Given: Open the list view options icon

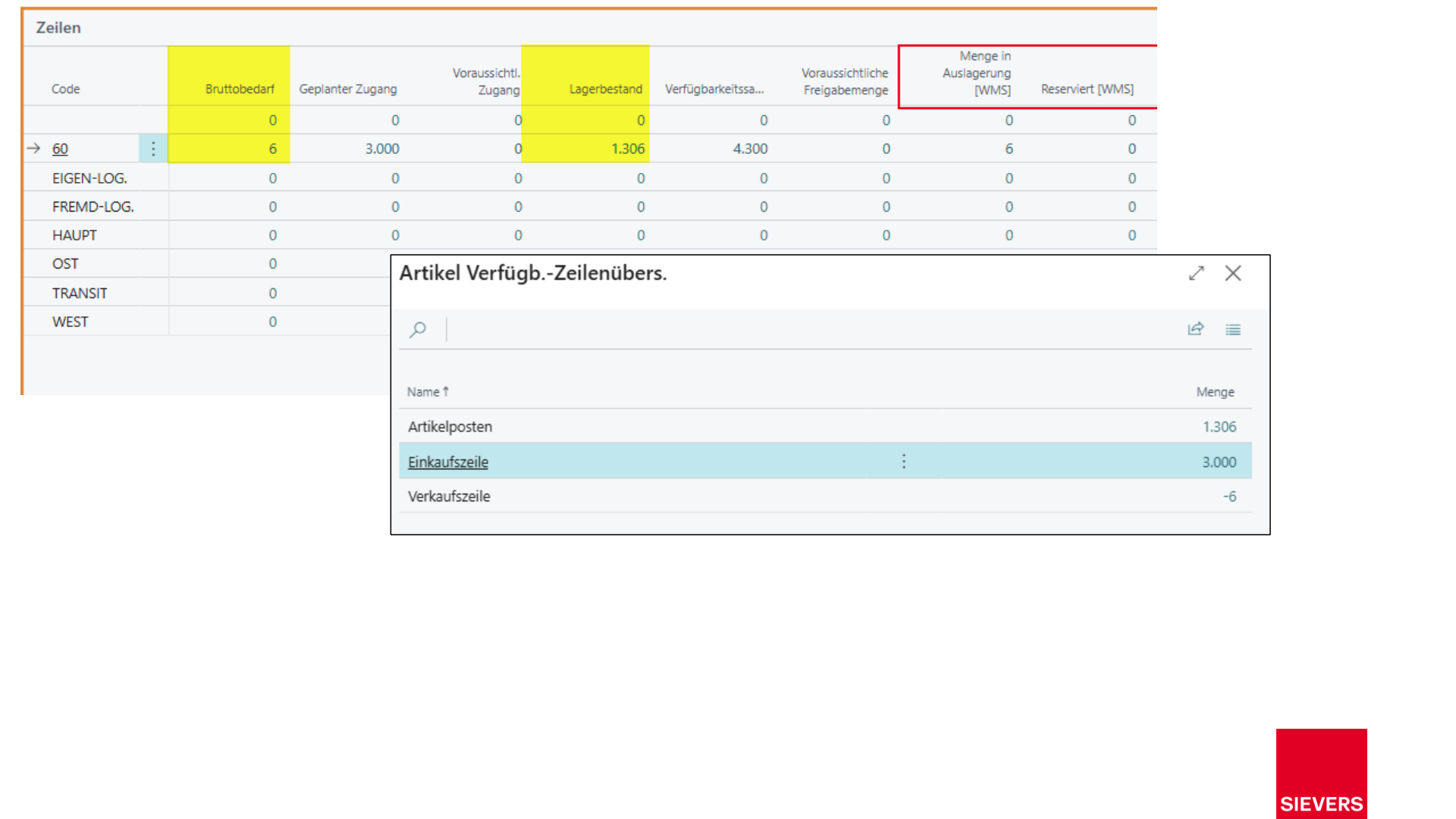Looking at the screenshot, I should tap(1233, 330).
